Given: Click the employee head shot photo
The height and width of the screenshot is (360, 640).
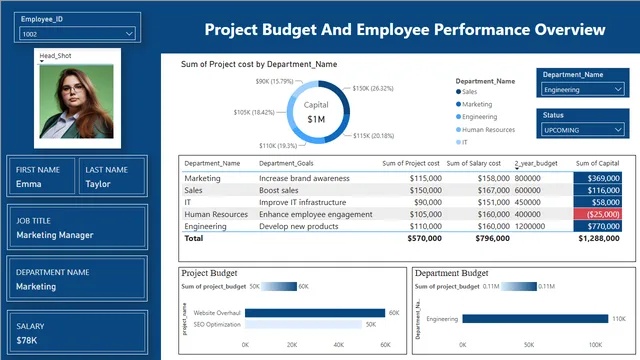Looking at the screenshot, I should pos(76,101).
